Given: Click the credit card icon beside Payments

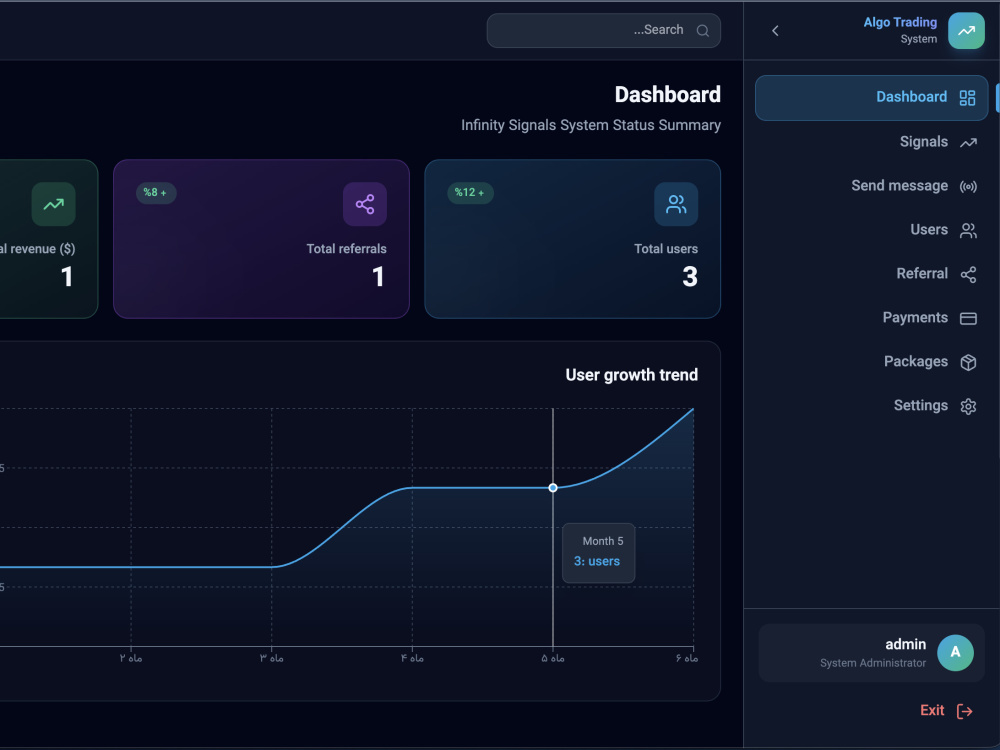Looking at the screenshot, I should (x=968, y=318).
